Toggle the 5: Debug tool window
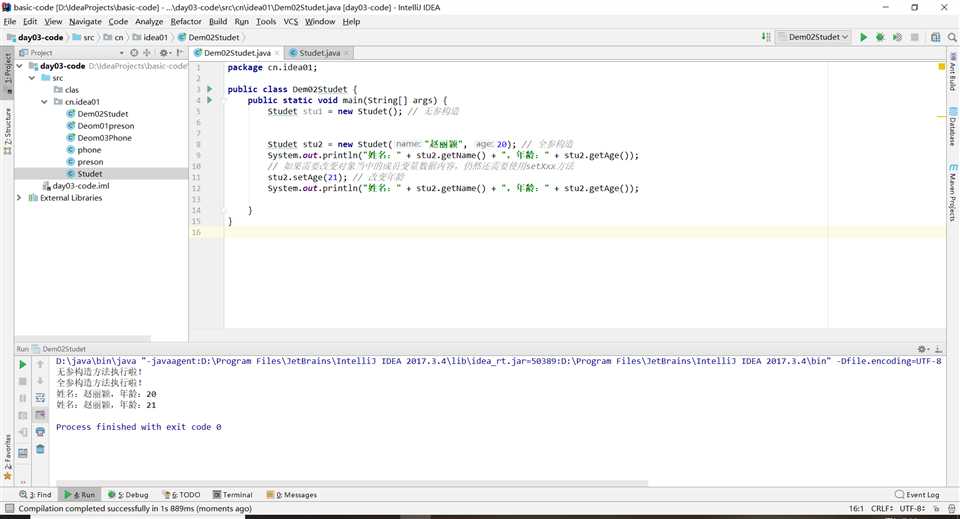The width and height of the screenshot is (960, 519). click(128, 495)
